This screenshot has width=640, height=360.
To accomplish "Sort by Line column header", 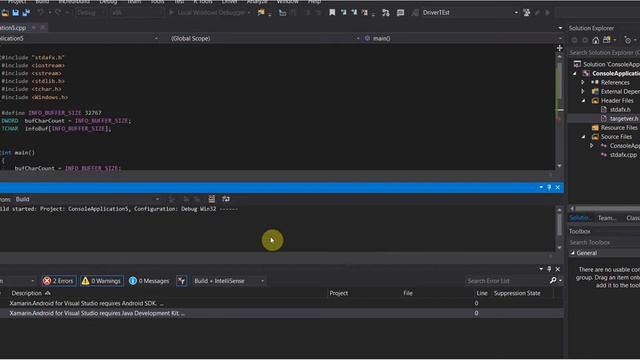I will 482,293.
